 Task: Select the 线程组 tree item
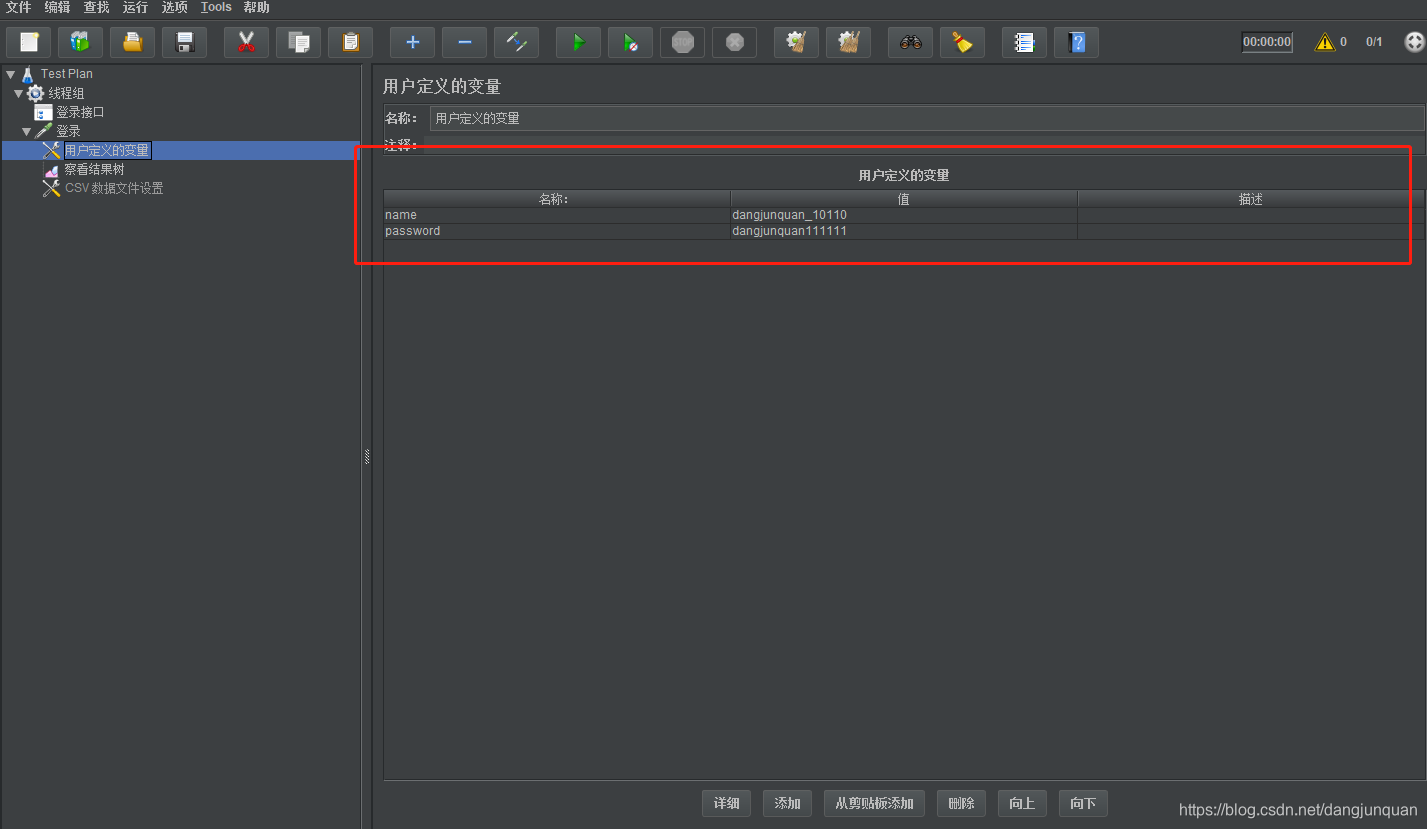click(x=66, y=93)
